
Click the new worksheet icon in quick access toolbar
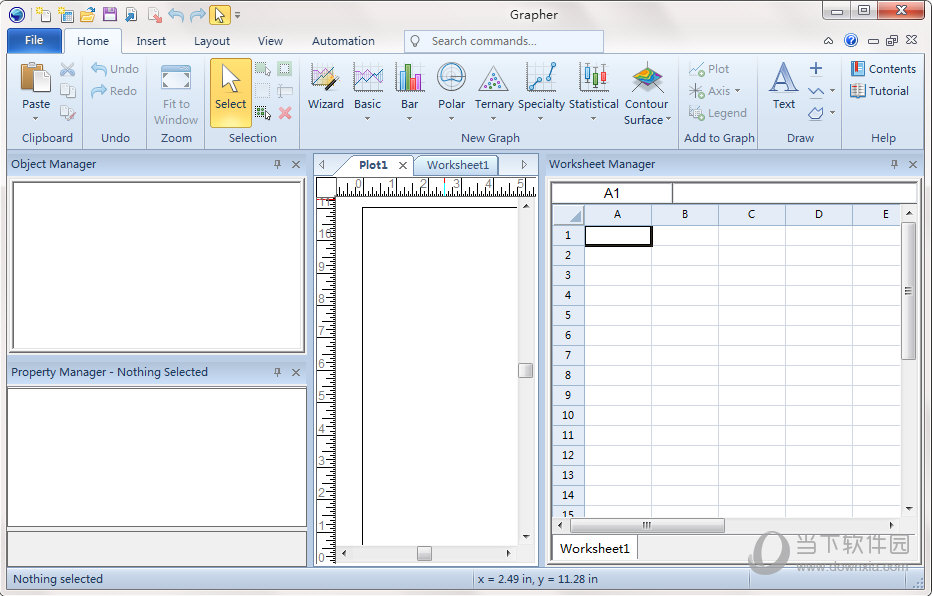[65, 14]
